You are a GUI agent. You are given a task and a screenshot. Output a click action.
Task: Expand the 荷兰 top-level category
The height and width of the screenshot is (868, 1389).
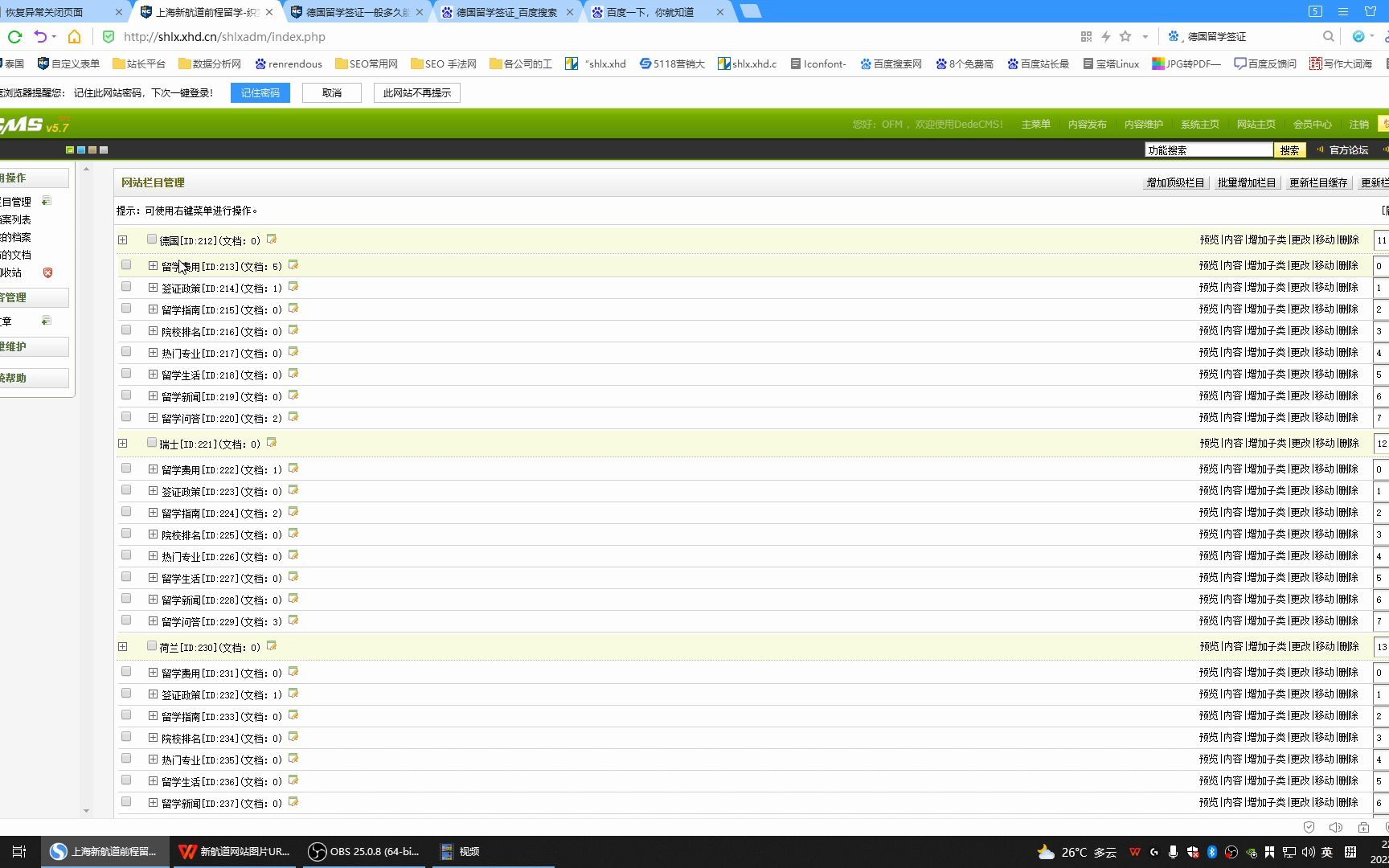coord(123,646)
